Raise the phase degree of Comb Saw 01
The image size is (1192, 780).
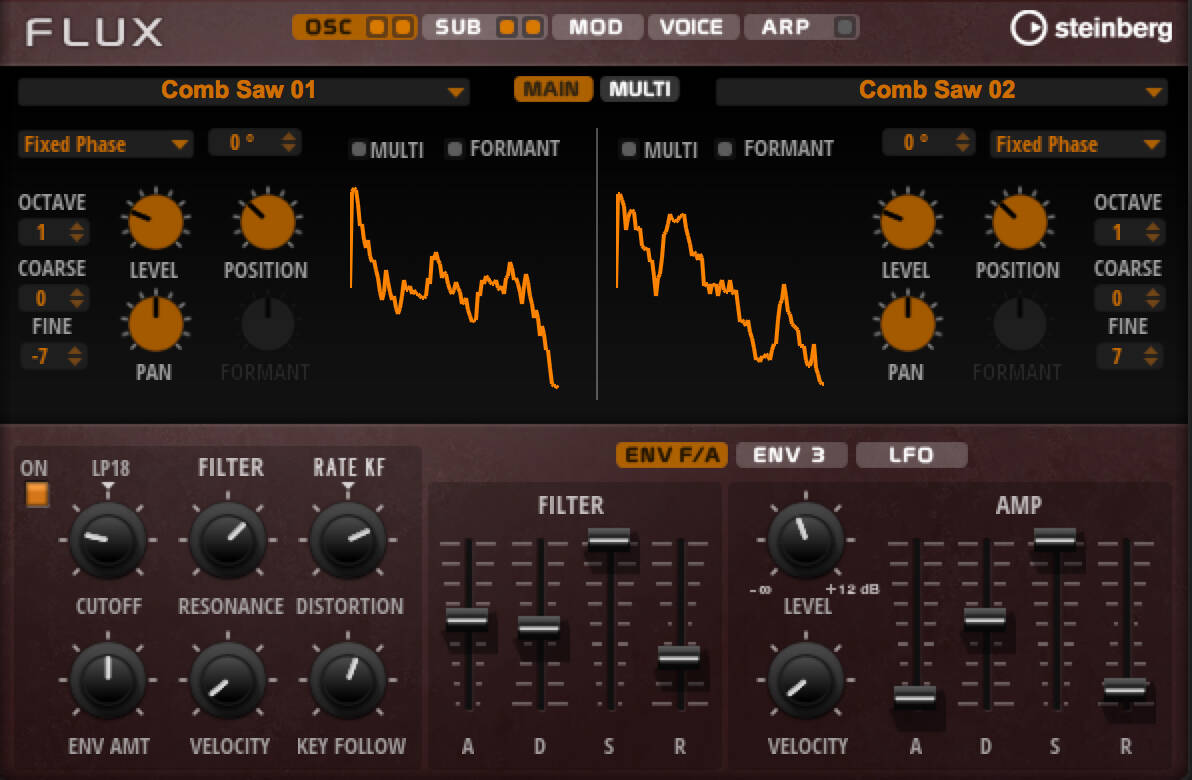pos(289,136)
